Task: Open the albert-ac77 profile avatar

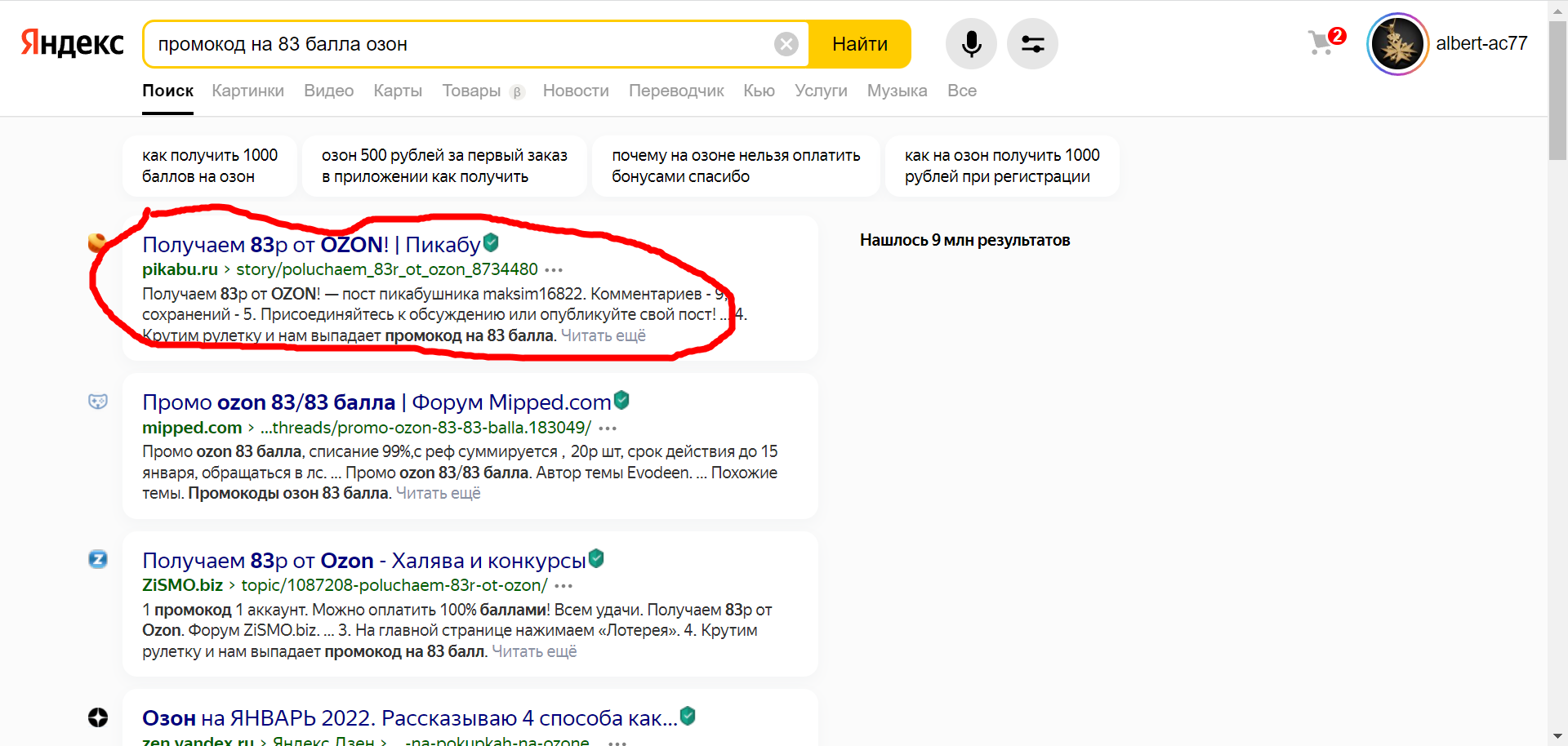Action: tap(1397, 44)
